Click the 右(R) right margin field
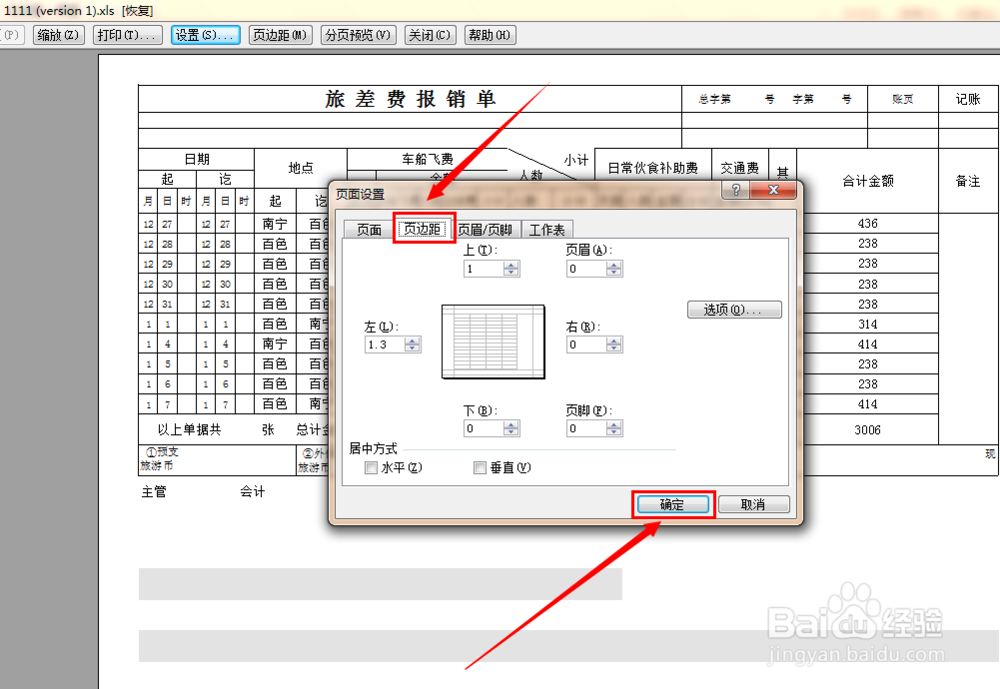Viewport: 1000px width, 689px height. (x=586, y=344)
